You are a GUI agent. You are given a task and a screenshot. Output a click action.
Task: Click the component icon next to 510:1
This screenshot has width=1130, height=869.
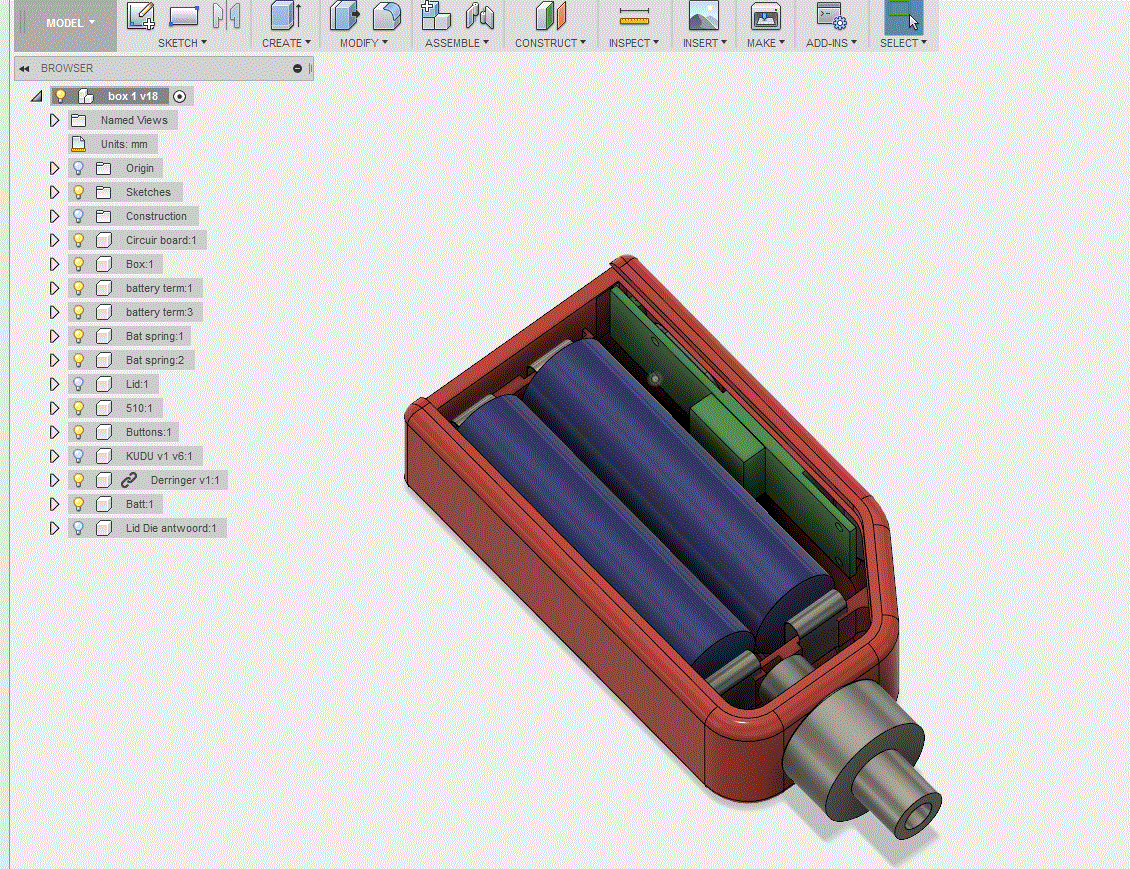pyautogui.click(x=104, y=409)
